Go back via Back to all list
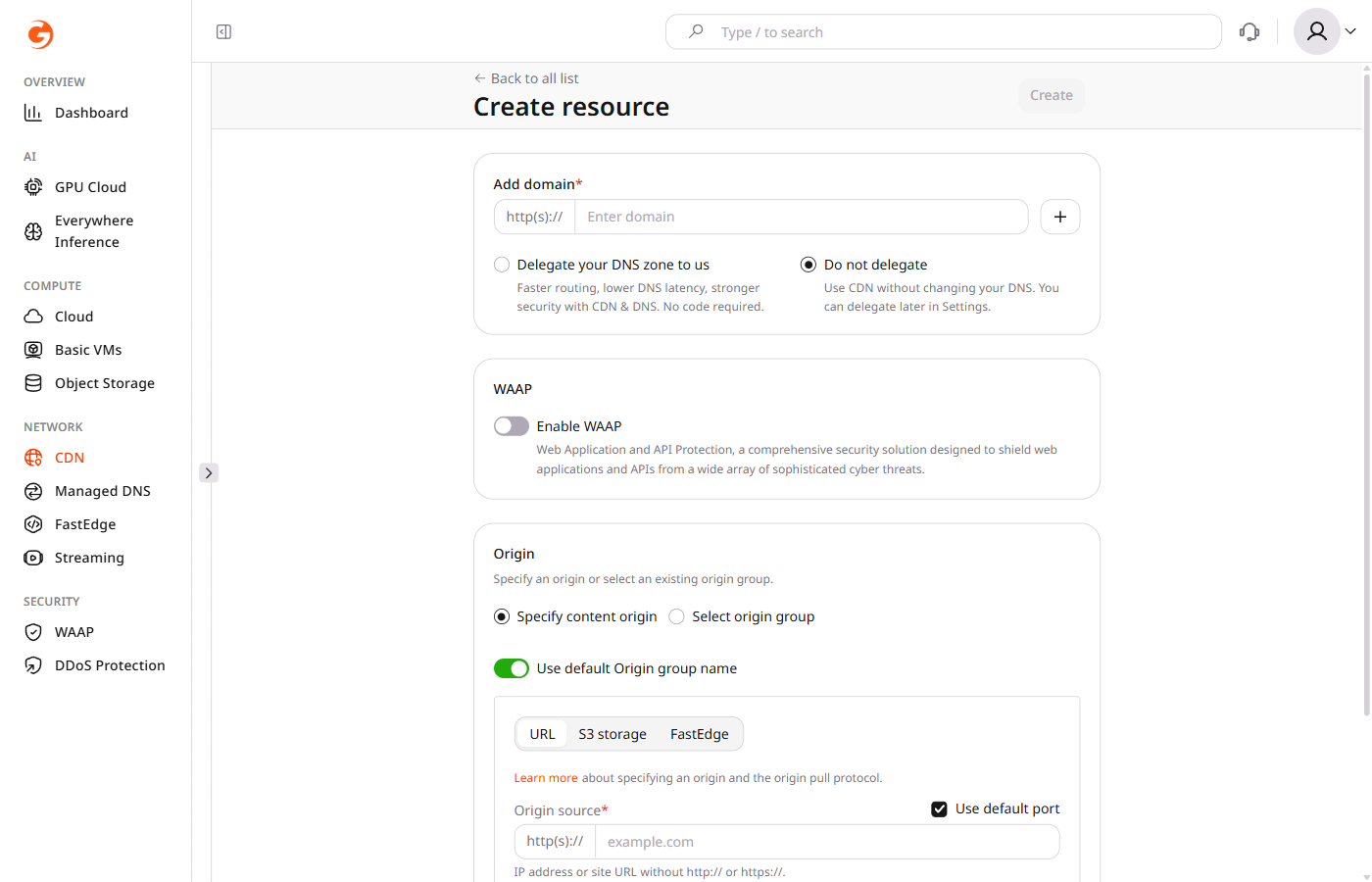1372x882 pixels. pos(526,78)
